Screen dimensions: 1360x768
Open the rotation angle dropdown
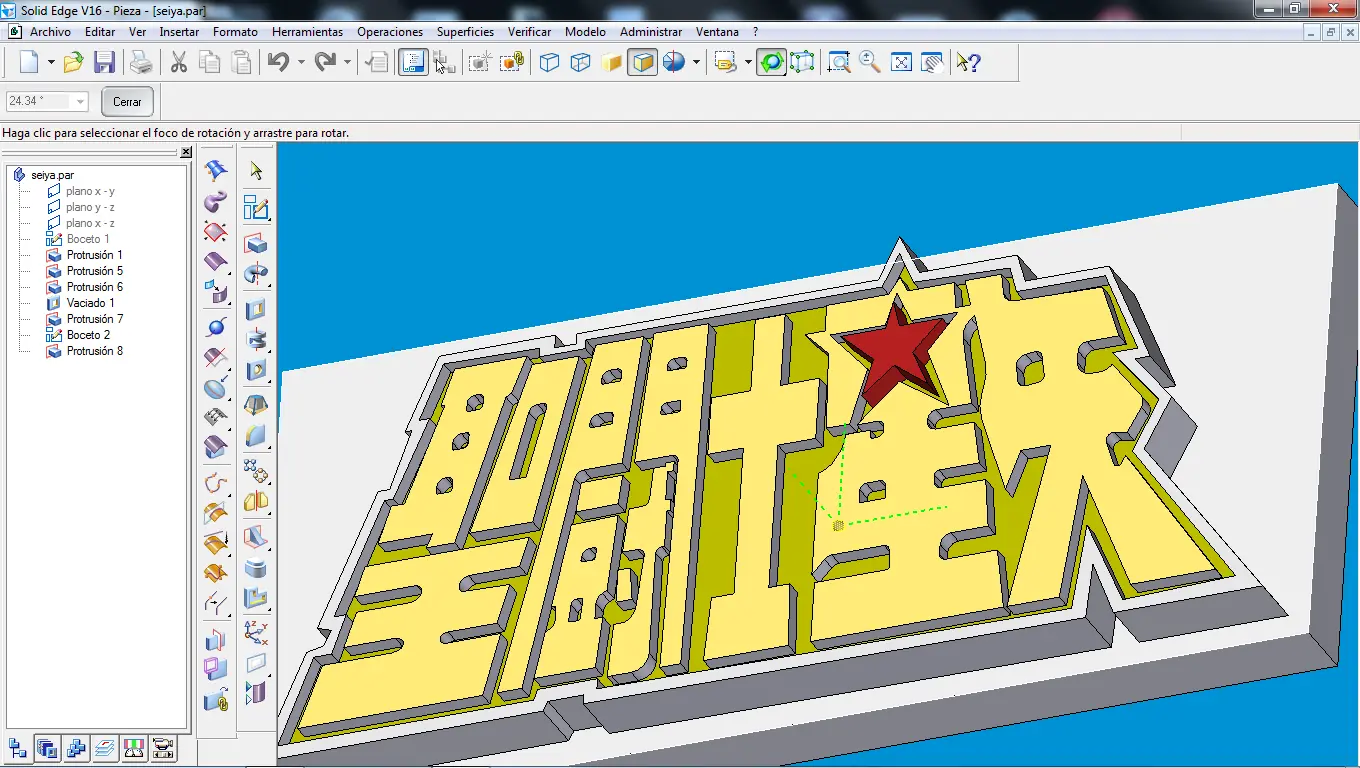tap(80, 102)
